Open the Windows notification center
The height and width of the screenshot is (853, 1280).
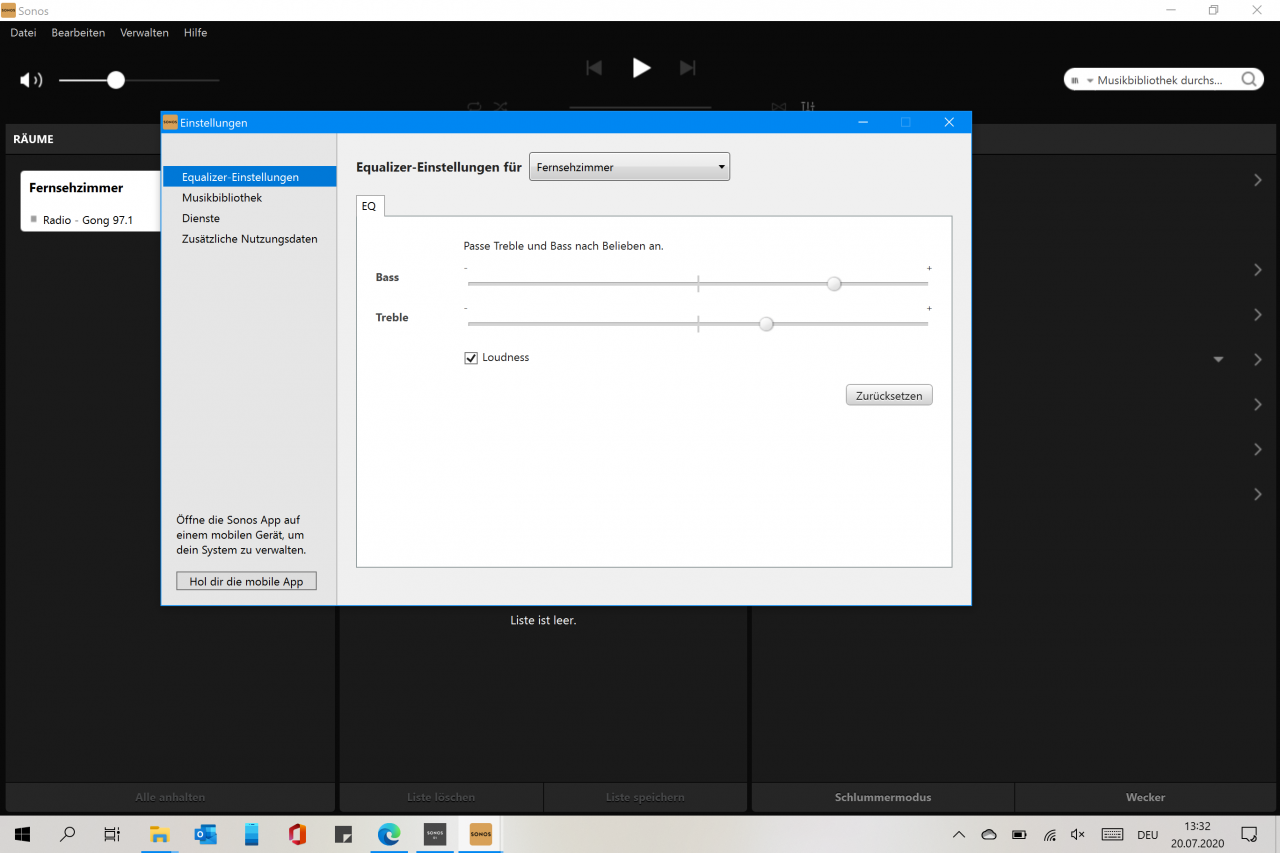click(1249, 834)
